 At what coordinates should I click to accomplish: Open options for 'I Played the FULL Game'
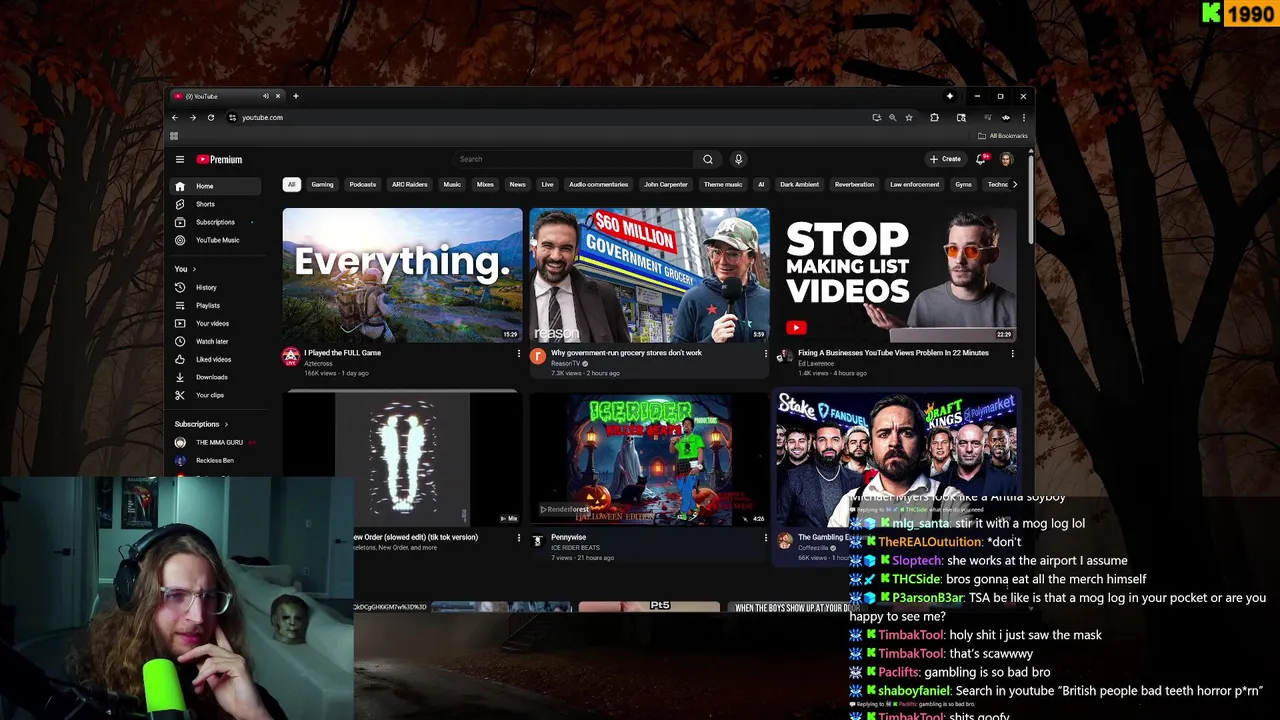[x=518, y=353]
